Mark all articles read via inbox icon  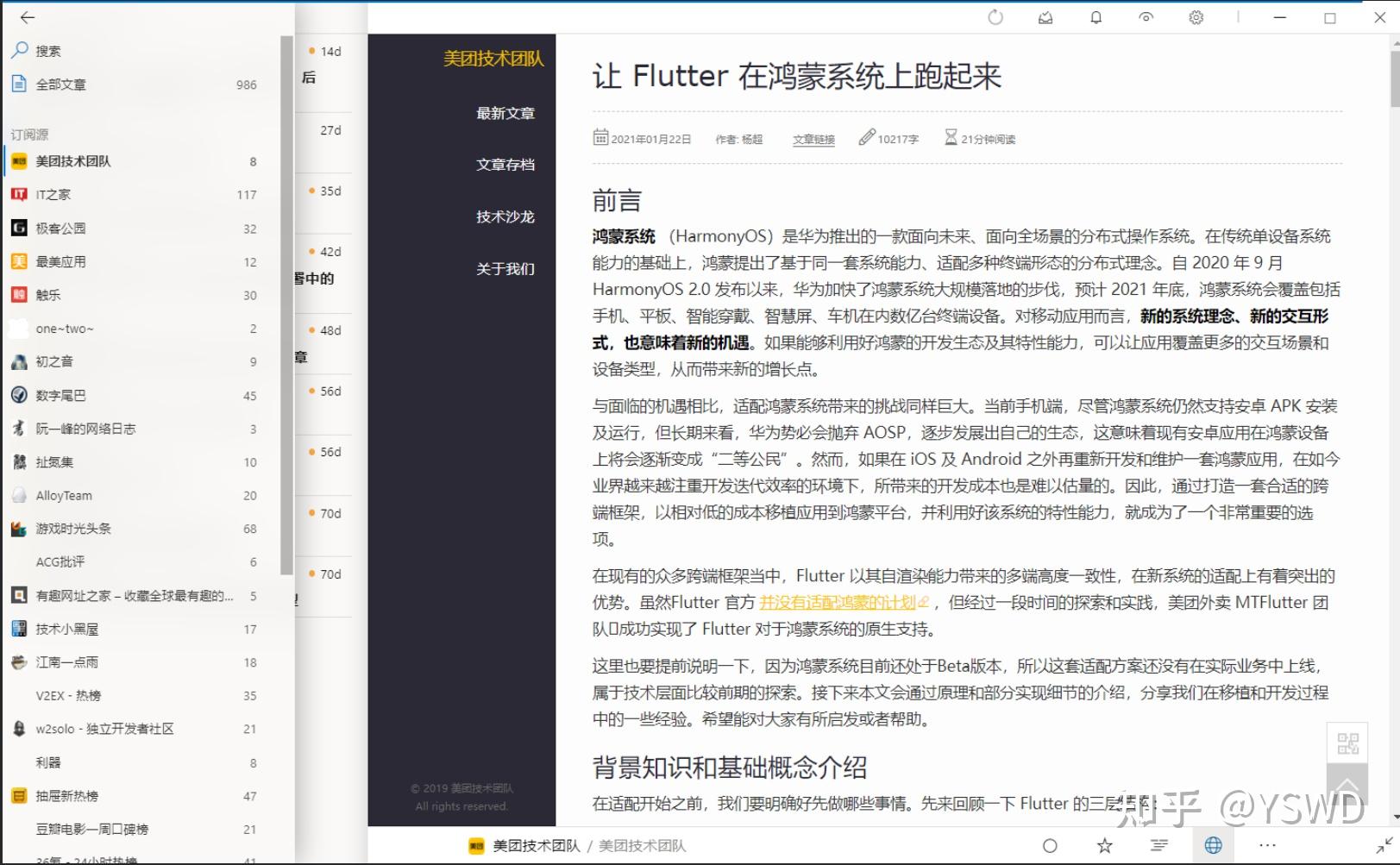(x=1045, y=16)
